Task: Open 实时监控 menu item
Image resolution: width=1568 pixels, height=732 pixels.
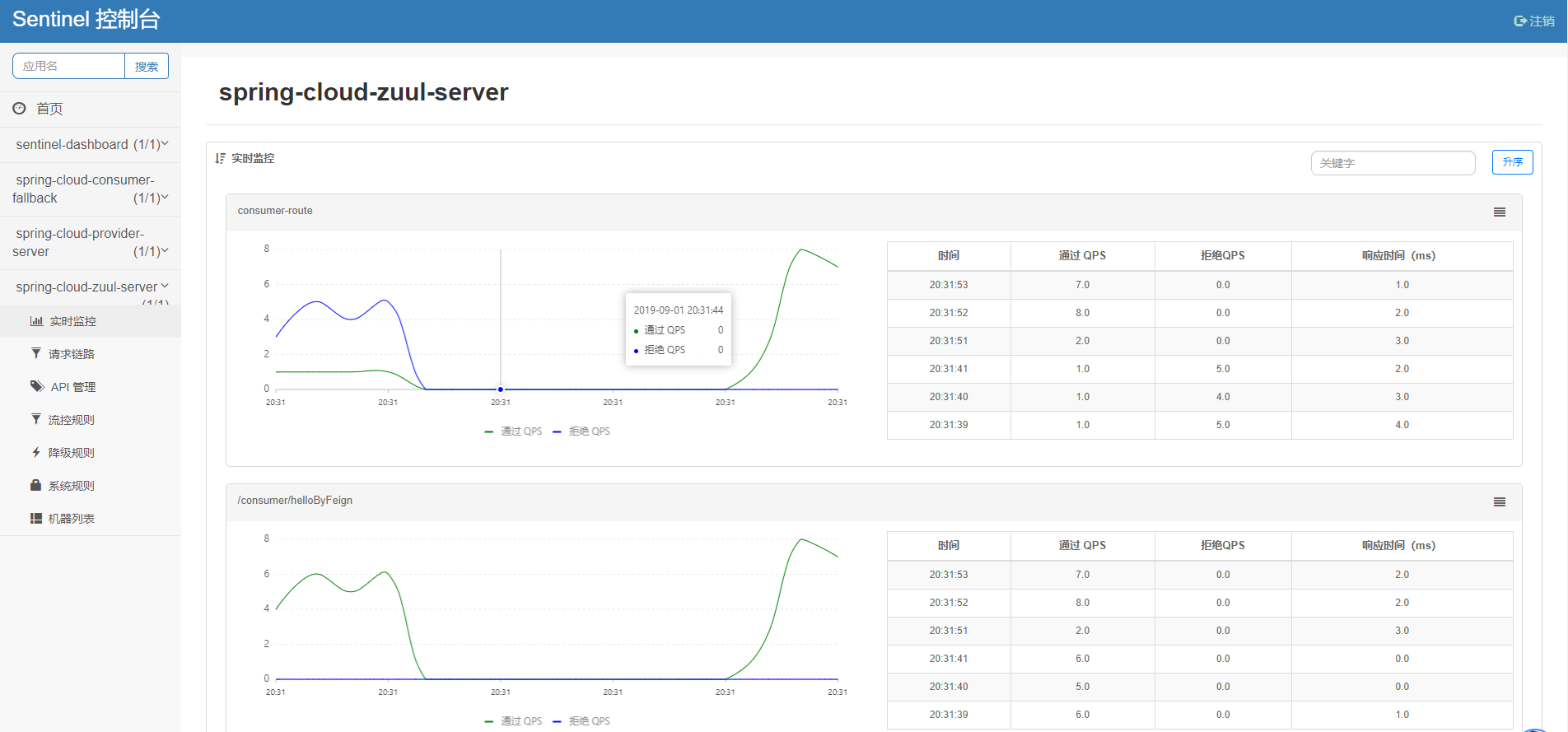Action: [x=91, y=321]
